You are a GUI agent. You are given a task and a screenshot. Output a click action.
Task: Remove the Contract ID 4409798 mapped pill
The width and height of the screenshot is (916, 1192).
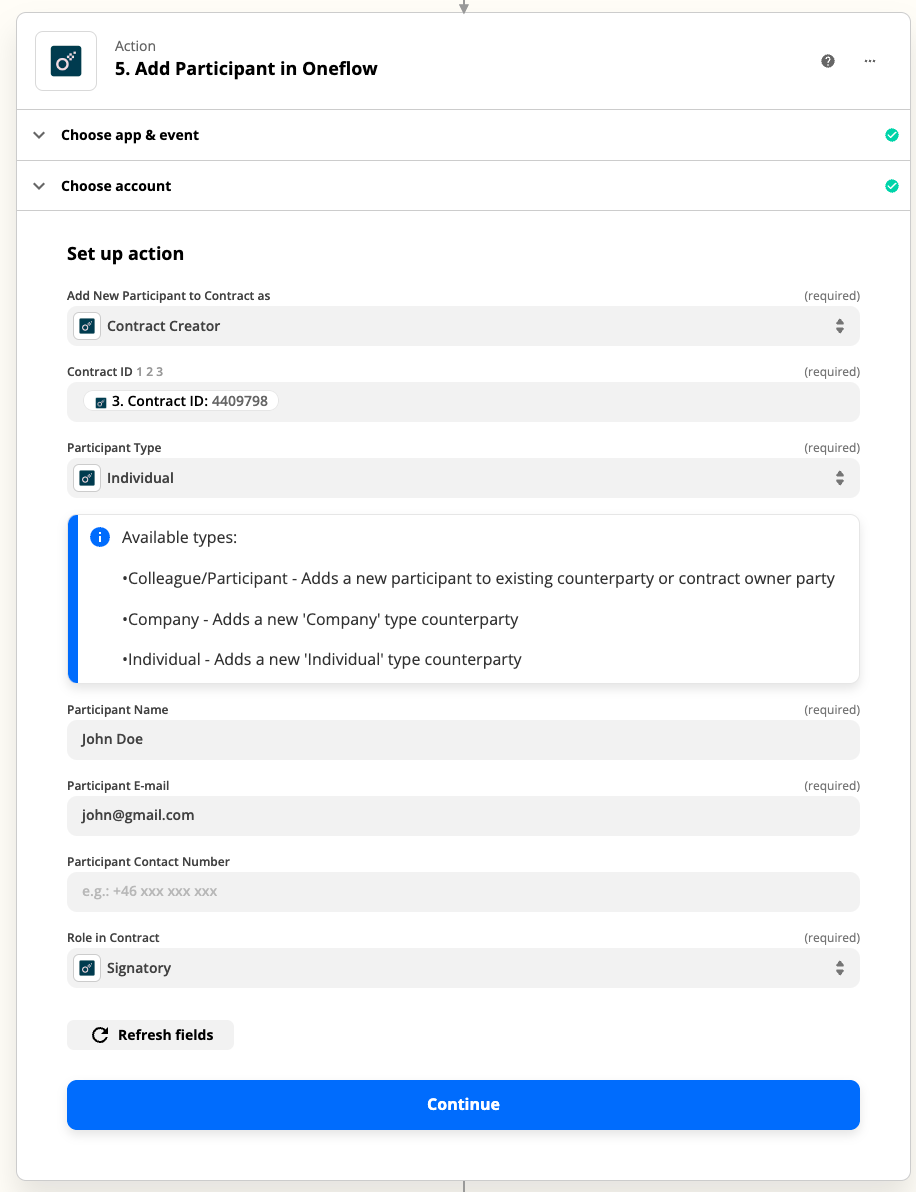(x=180, y=400)
